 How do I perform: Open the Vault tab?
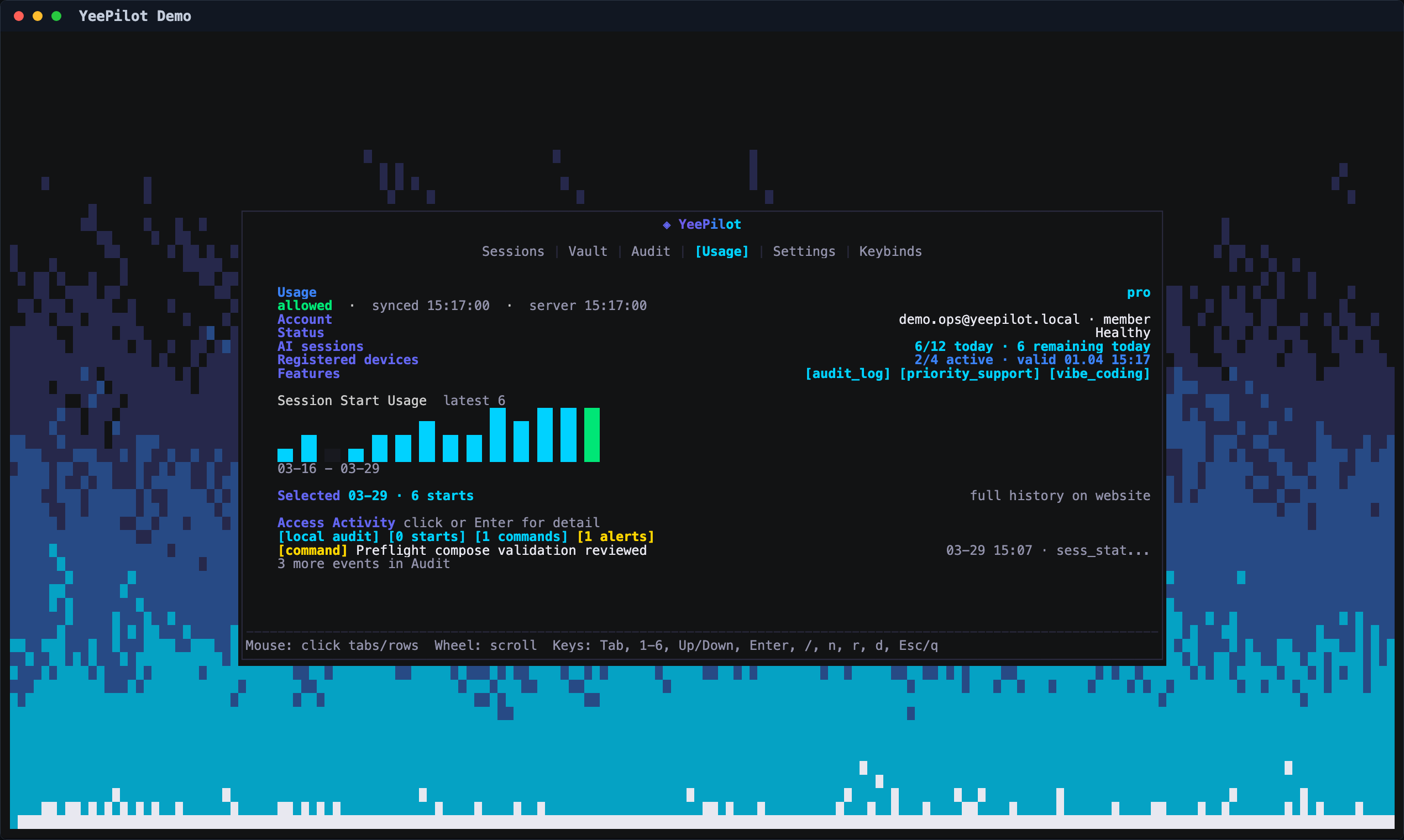click(x=588, y=251)
